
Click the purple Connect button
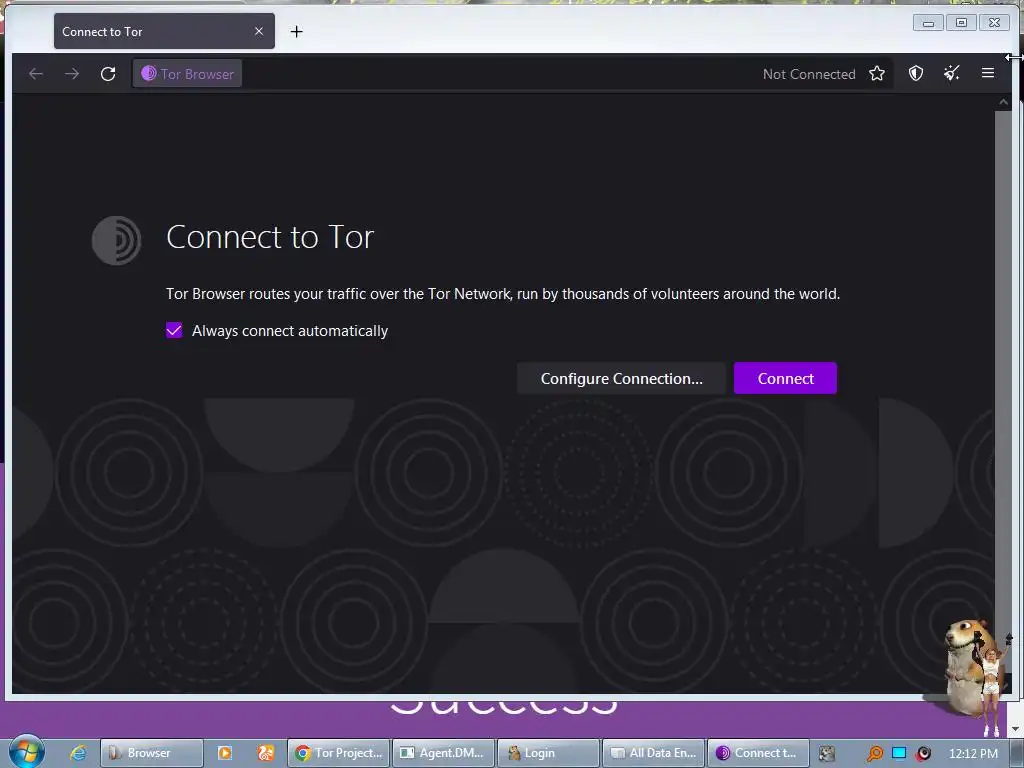(x=785, y=378)
